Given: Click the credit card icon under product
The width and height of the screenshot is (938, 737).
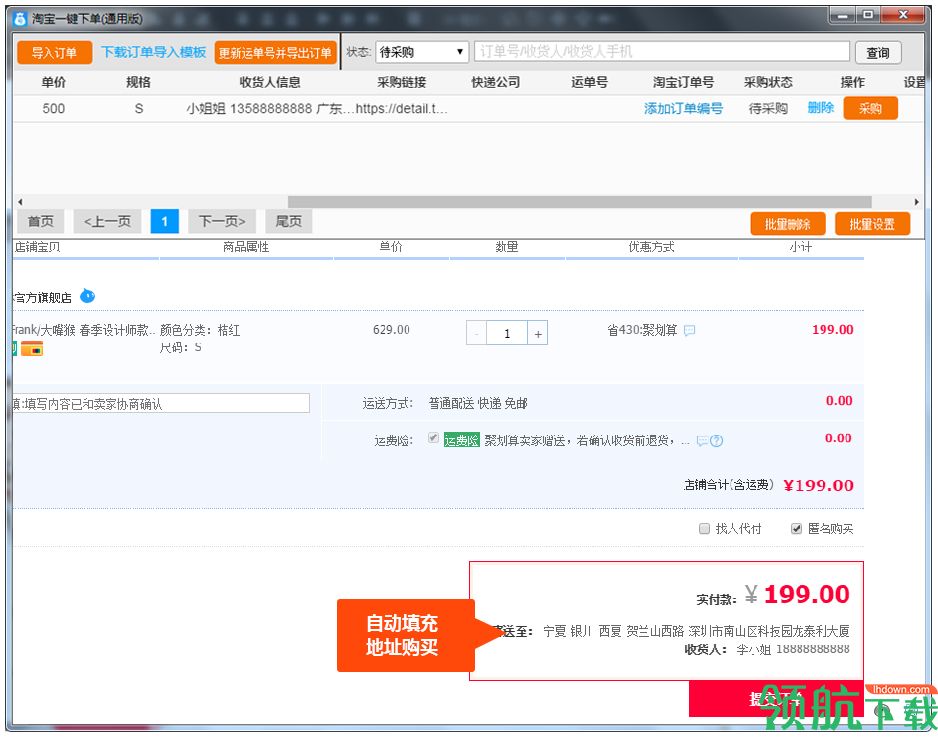Looking at the screenshot, I should click(32, 348).
